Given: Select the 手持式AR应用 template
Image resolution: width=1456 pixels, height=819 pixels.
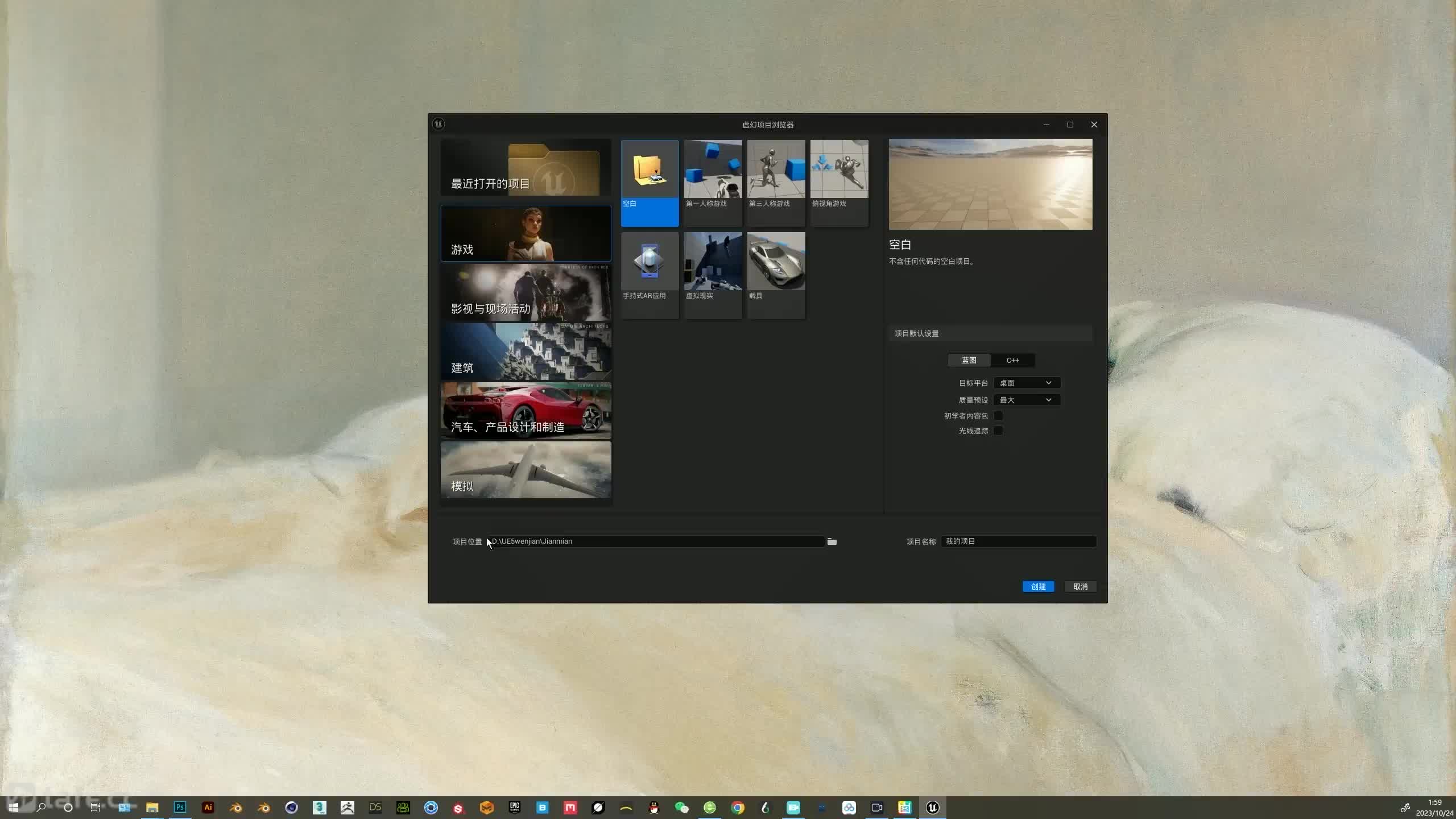Looking at the screenshot, I should (650, 275).
